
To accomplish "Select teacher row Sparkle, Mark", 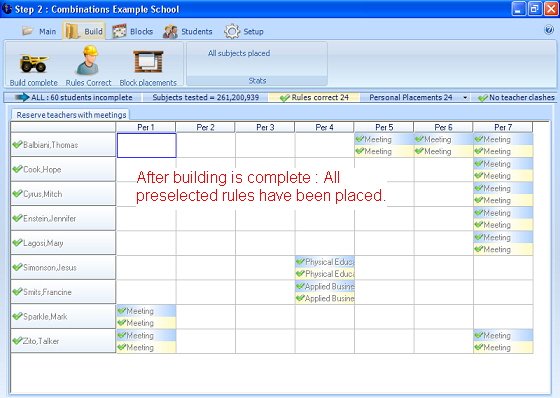I will point(63,316).
